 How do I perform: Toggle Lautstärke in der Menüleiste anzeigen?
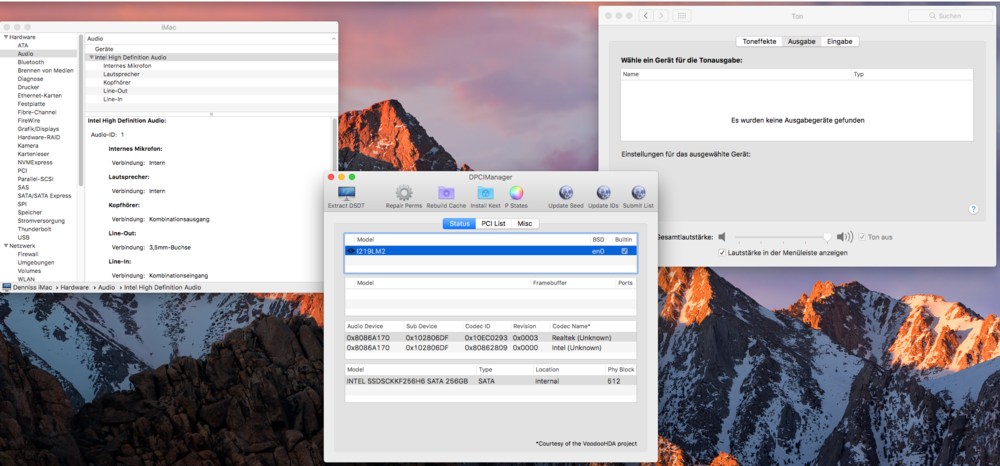(722, 253)
